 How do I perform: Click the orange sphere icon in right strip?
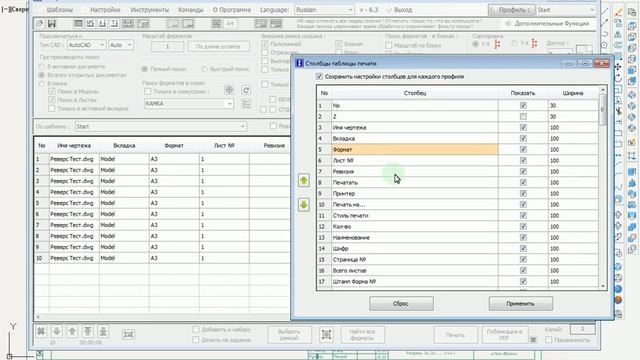[618, 300]
